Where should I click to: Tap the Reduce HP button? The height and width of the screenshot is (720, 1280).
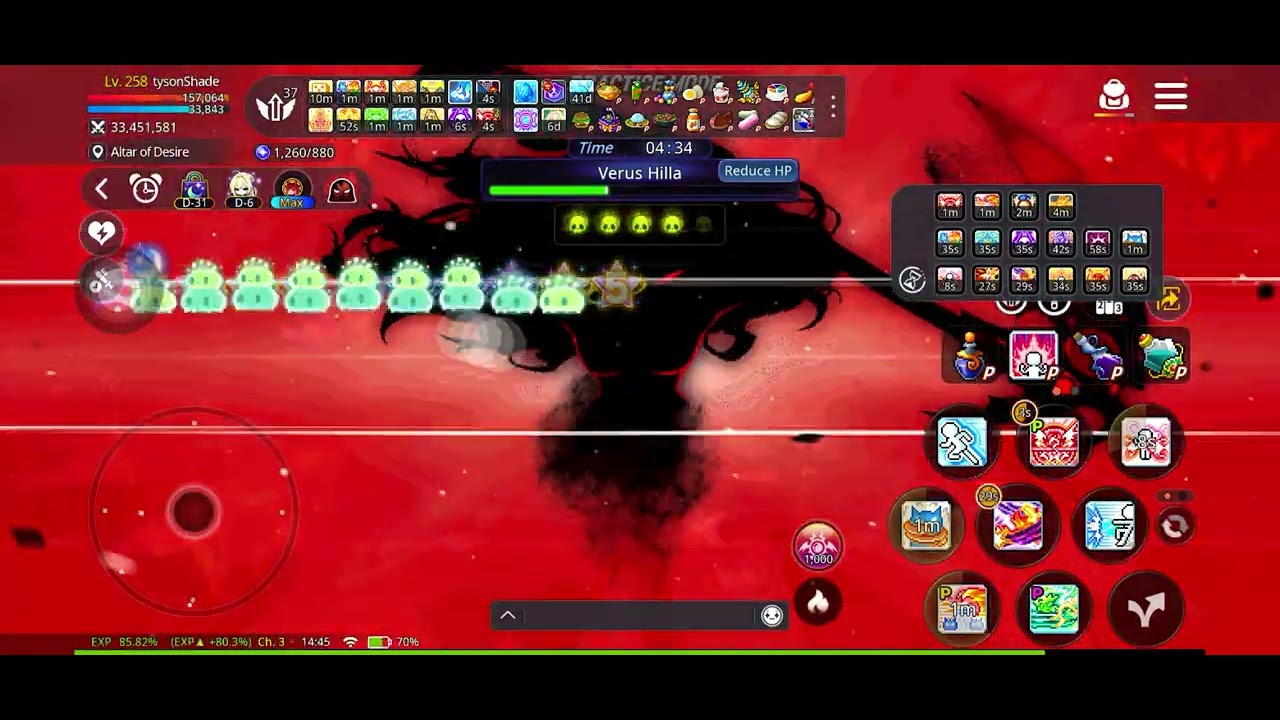(757, 171)
